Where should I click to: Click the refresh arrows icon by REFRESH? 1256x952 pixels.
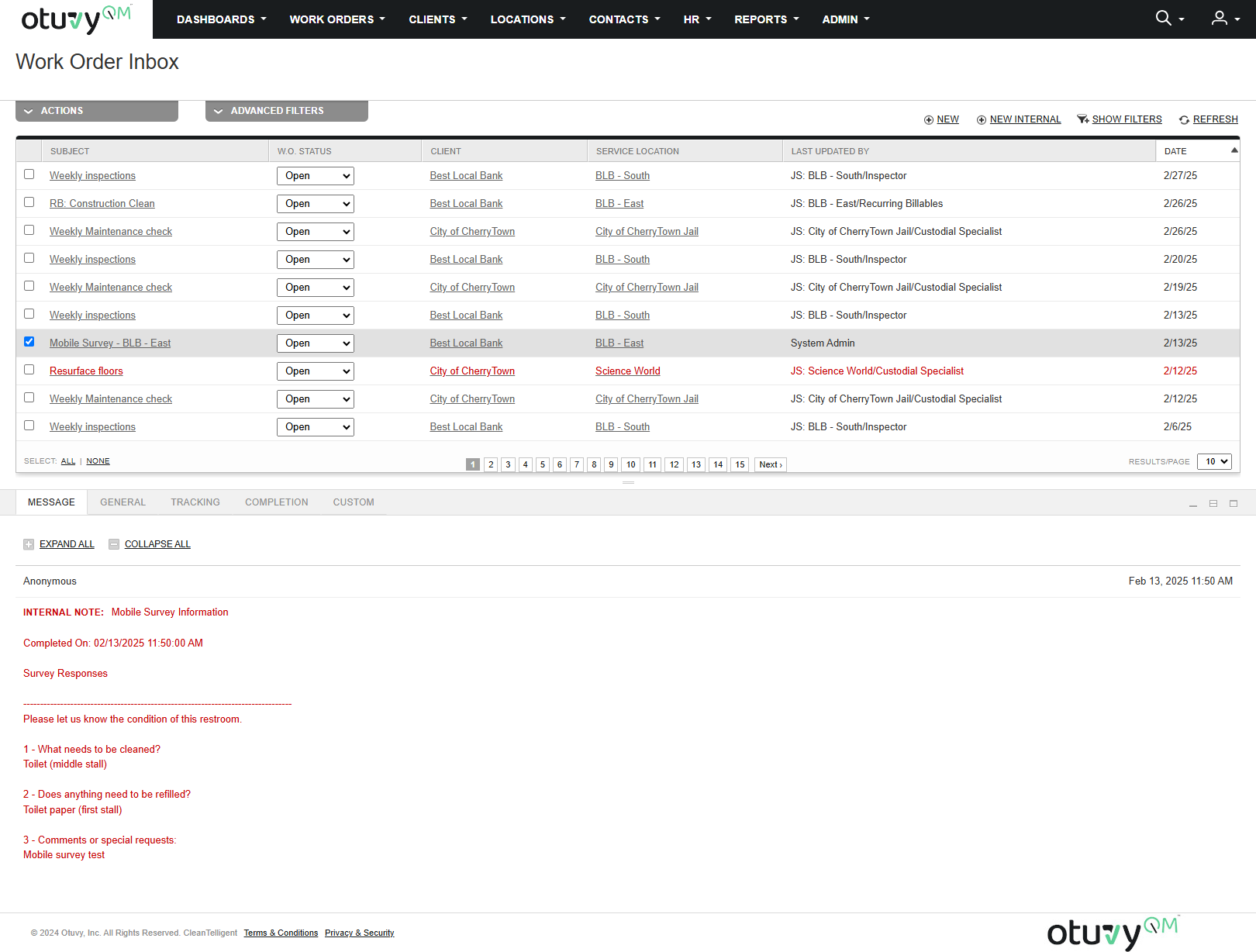click(x=1184, y=120)
